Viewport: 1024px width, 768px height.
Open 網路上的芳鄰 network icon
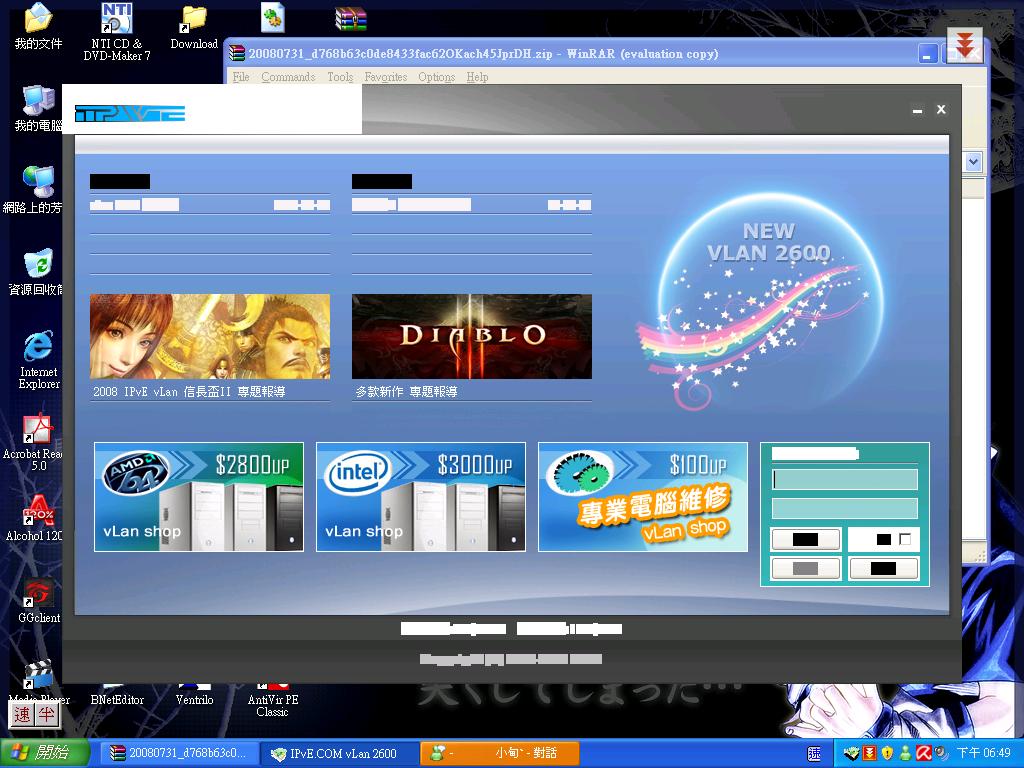(x=33, y=189)
